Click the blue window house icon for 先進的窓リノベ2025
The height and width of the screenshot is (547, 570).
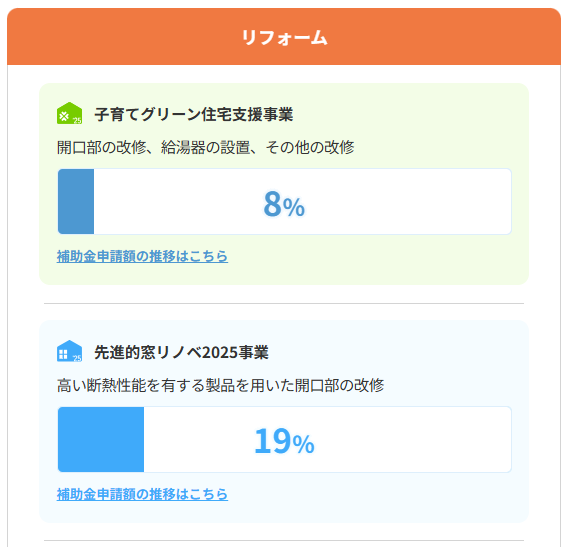(x=69, y=351)
